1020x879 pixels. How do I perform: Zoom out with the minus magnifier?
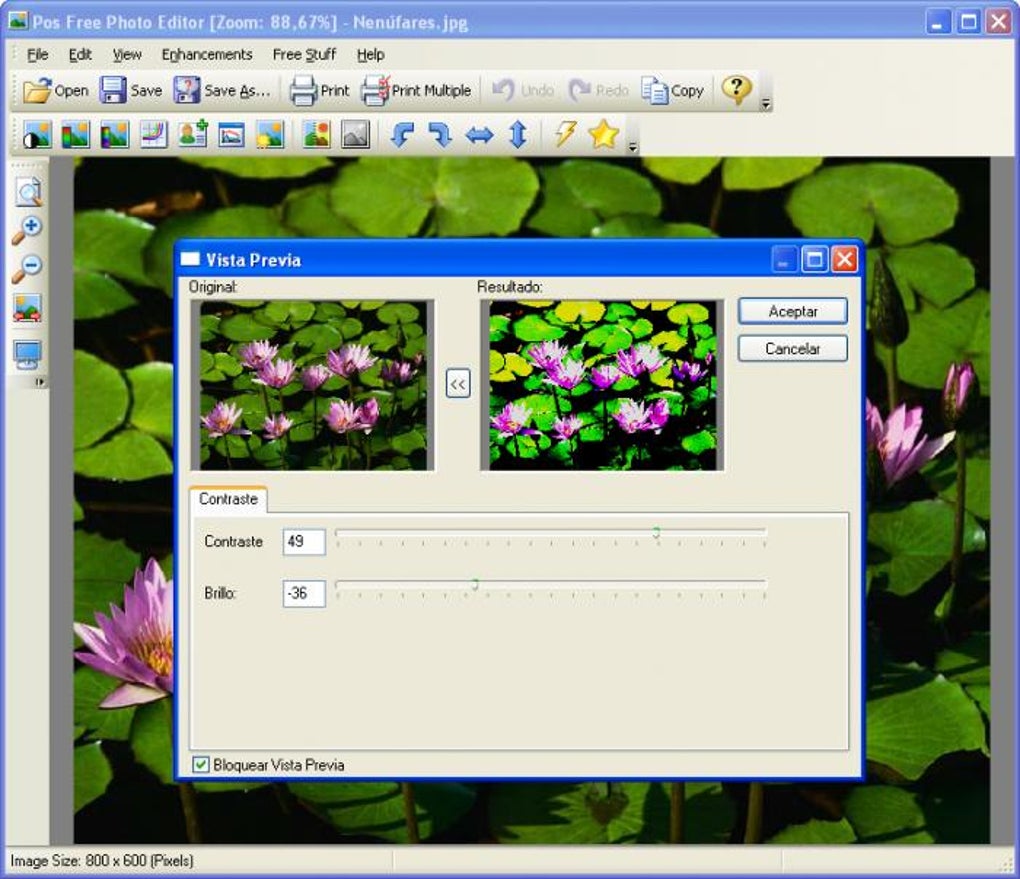click(27, 269)
